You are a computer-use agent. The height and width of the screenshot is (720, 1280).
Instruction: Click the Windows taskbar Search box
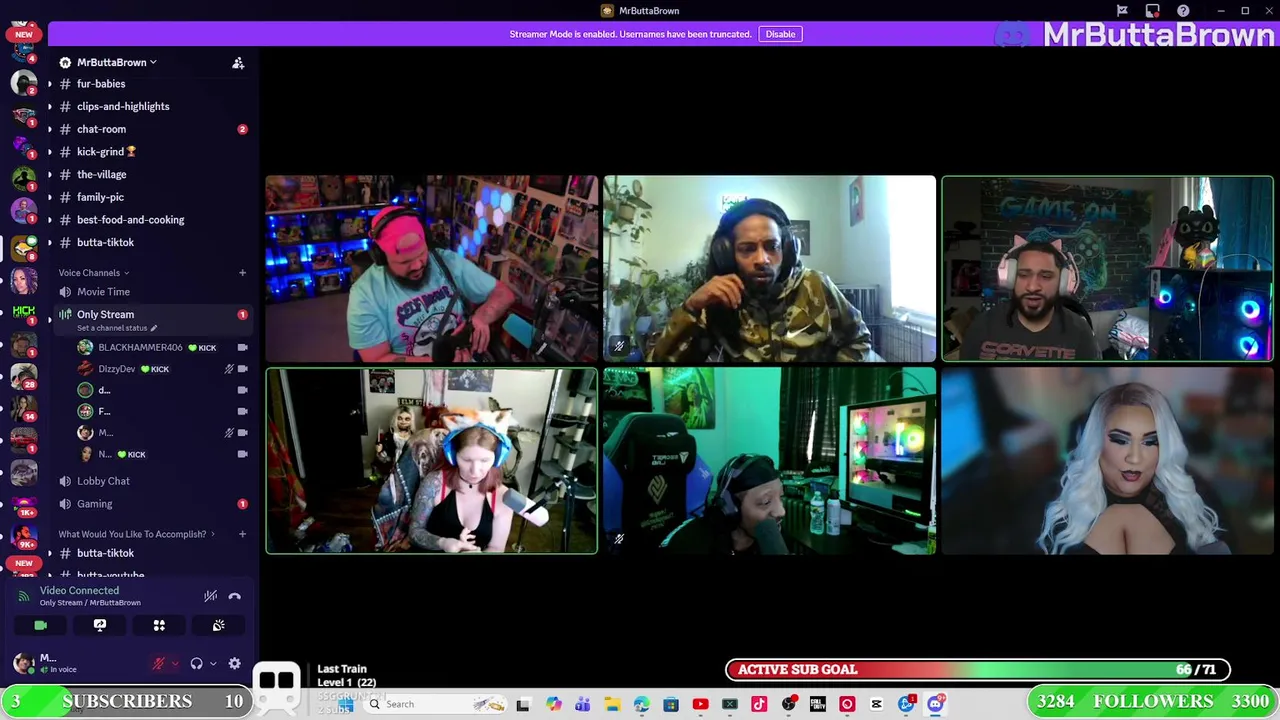(x=435, y=704)
